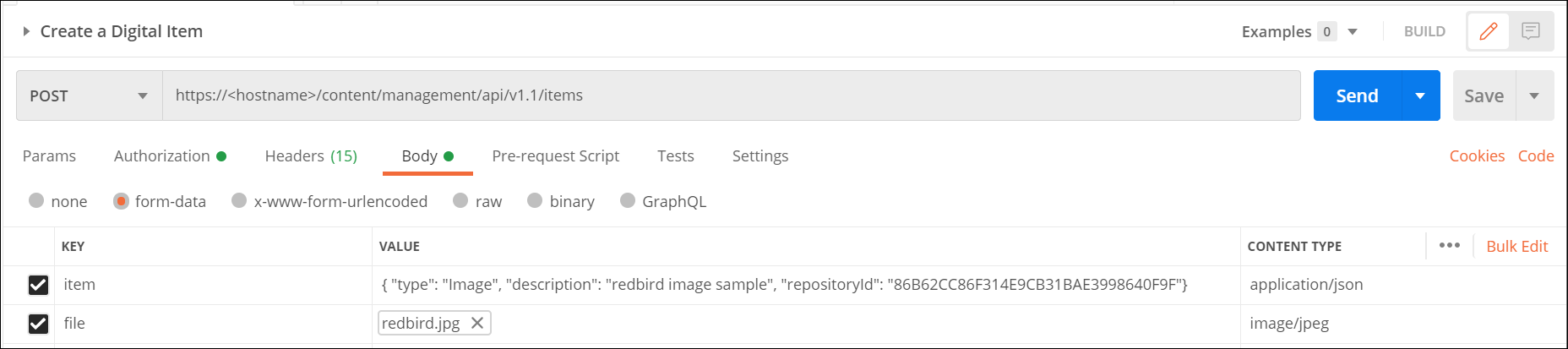Send the POST request
The height and width of the screenshot is (349, 1568).
click(1357, 95)
